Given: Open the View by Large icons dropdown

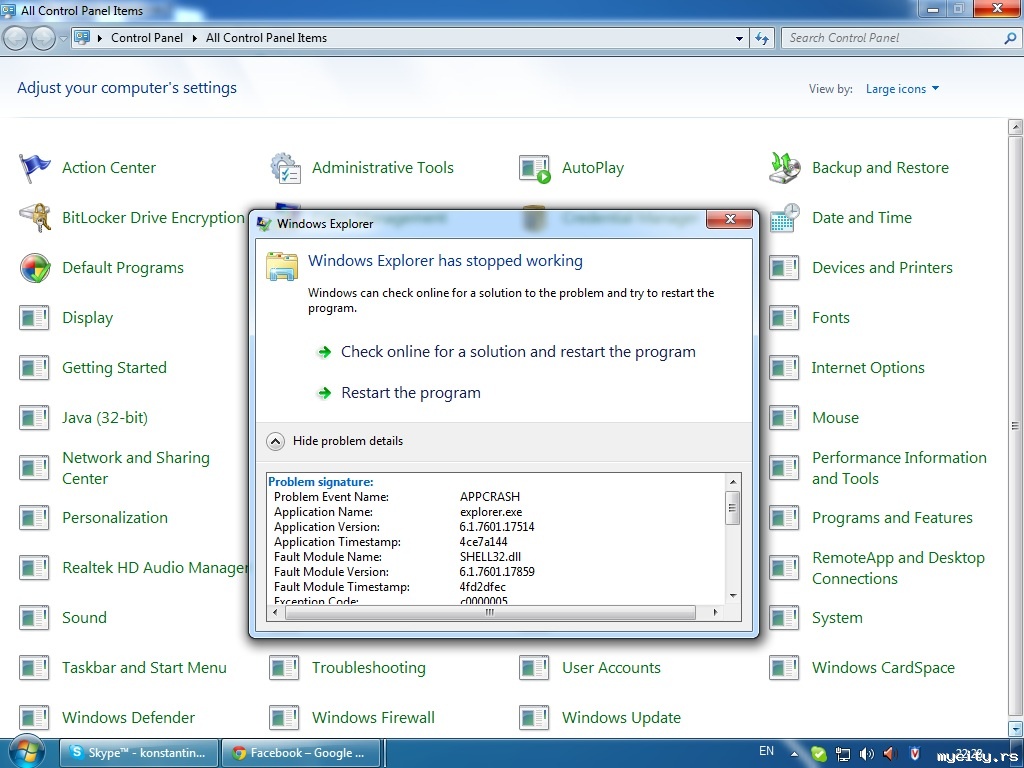Looking at the screenshot, I should pyautogui.click(x=902, y=89).
